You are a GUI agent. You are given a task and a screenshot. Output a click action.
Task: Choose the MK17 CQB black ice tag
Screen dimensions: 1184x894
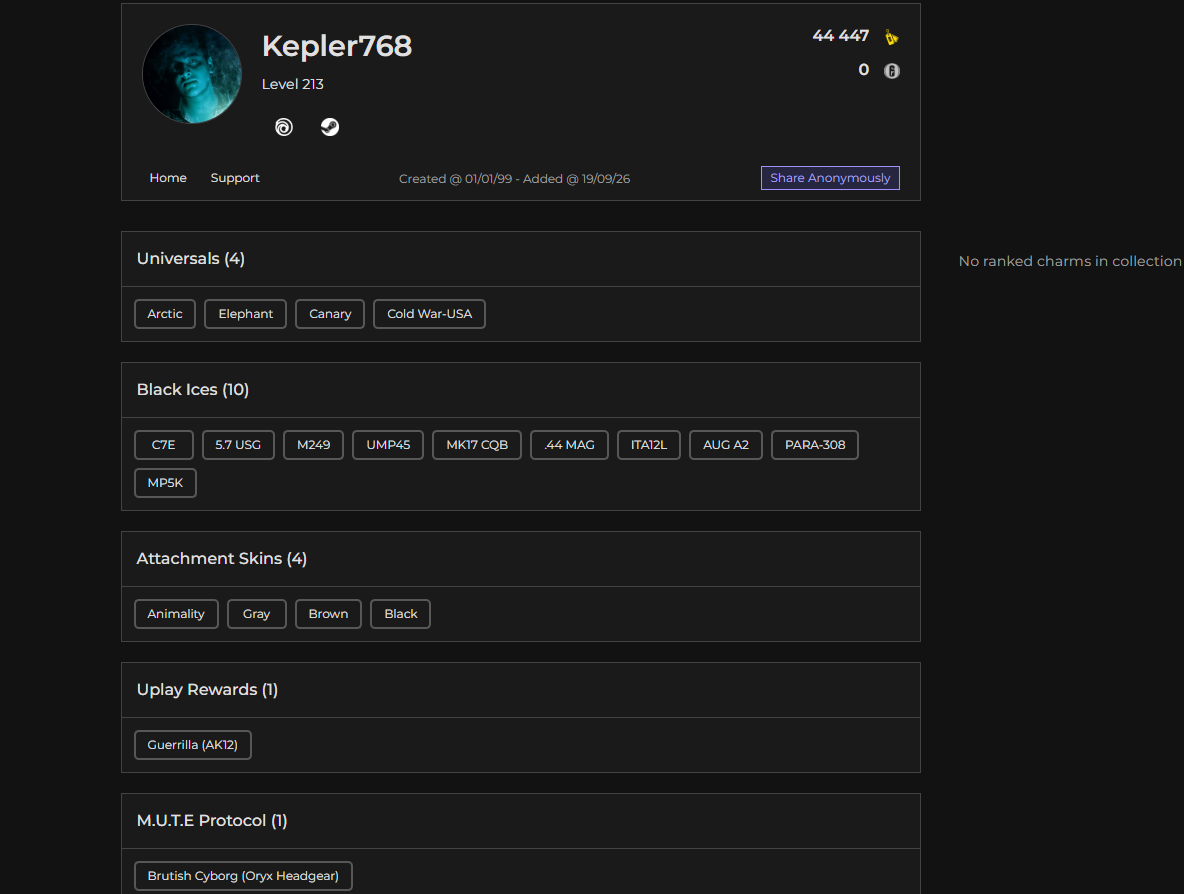click(476, 445)
